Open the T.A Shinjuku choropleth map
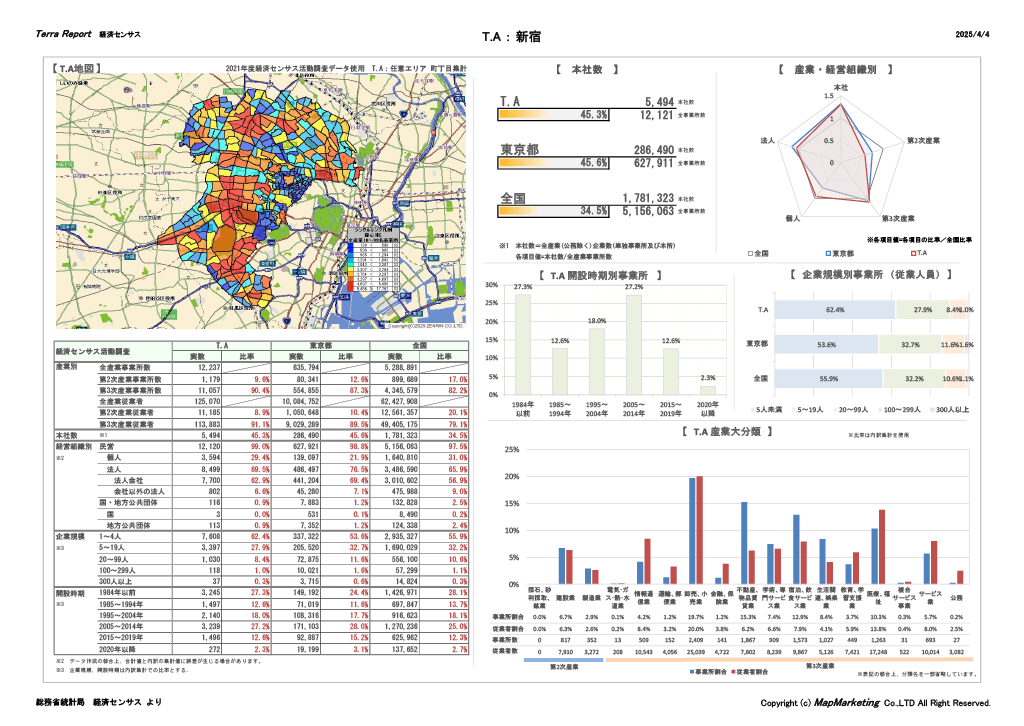This screenshot has height=726, width=1024. [x=261, y=201]
